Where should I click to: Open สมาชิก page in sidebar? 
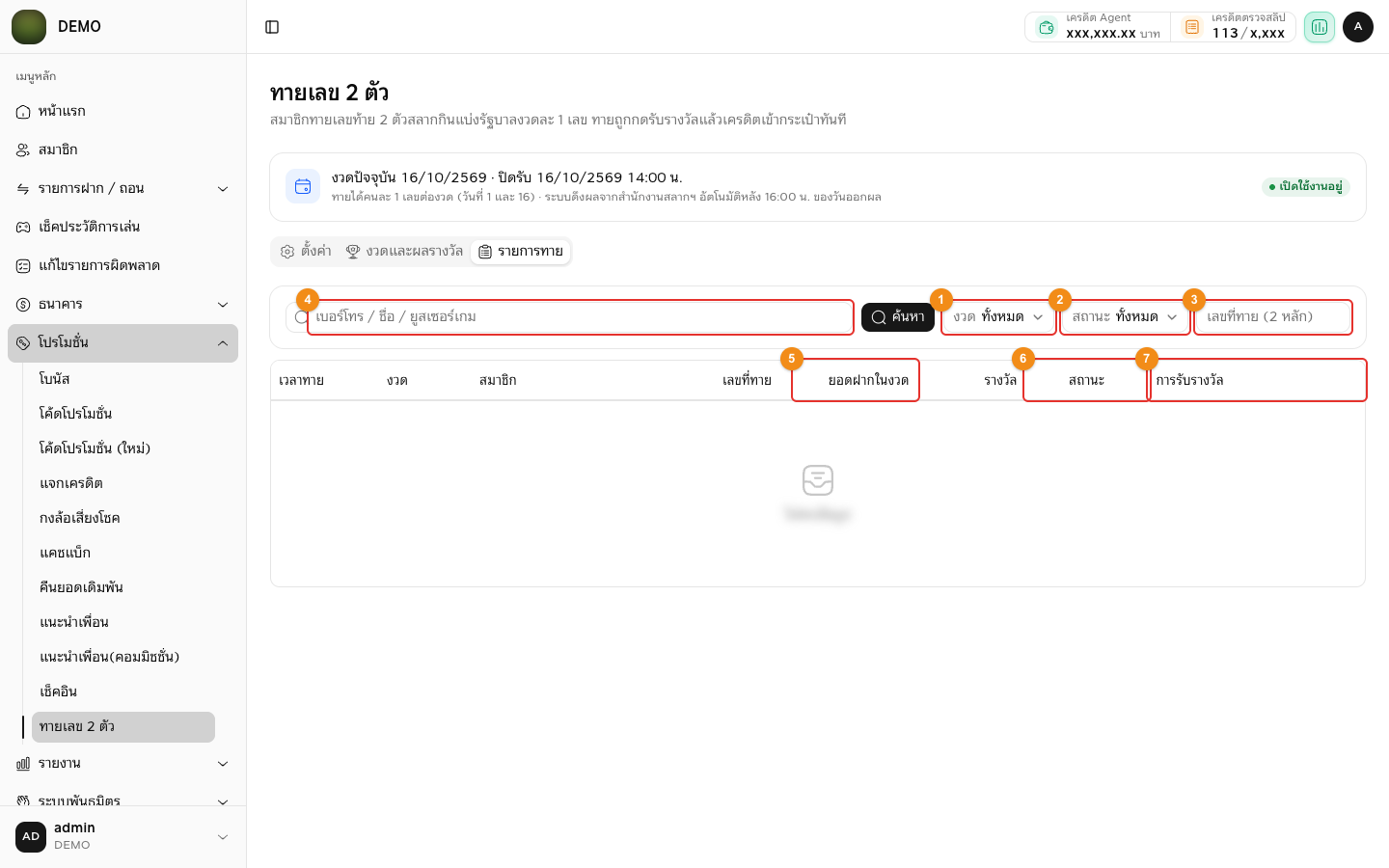[123, 150]
